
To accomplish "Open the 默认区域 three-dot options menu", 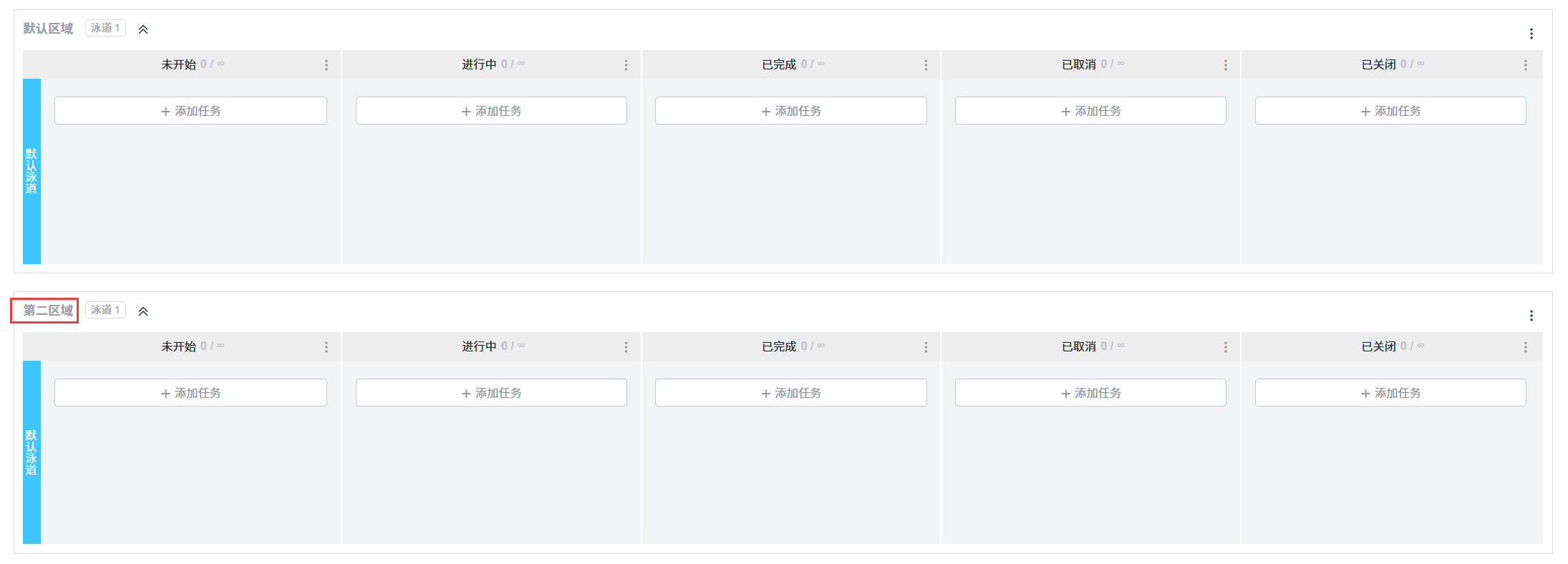I will pos(1531,34).
